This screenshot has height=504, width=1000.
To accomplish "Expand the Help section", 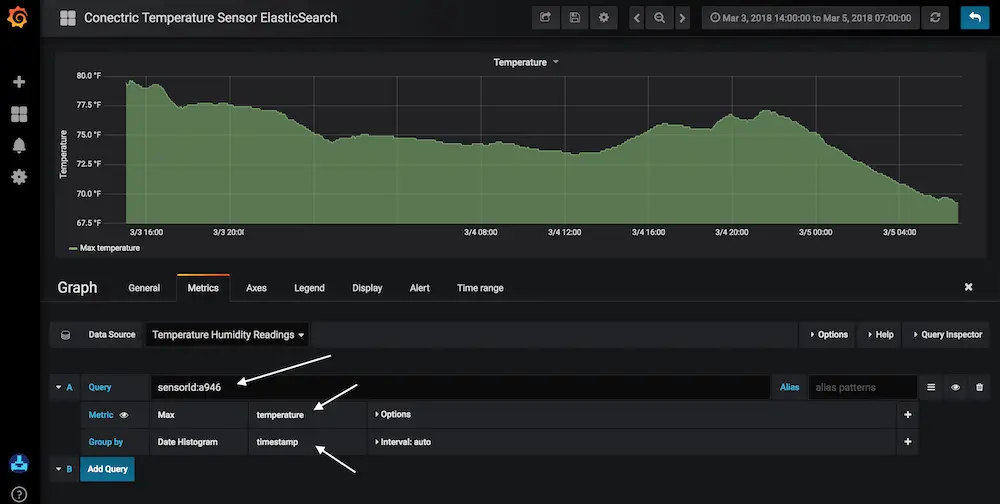I will 880,335.
